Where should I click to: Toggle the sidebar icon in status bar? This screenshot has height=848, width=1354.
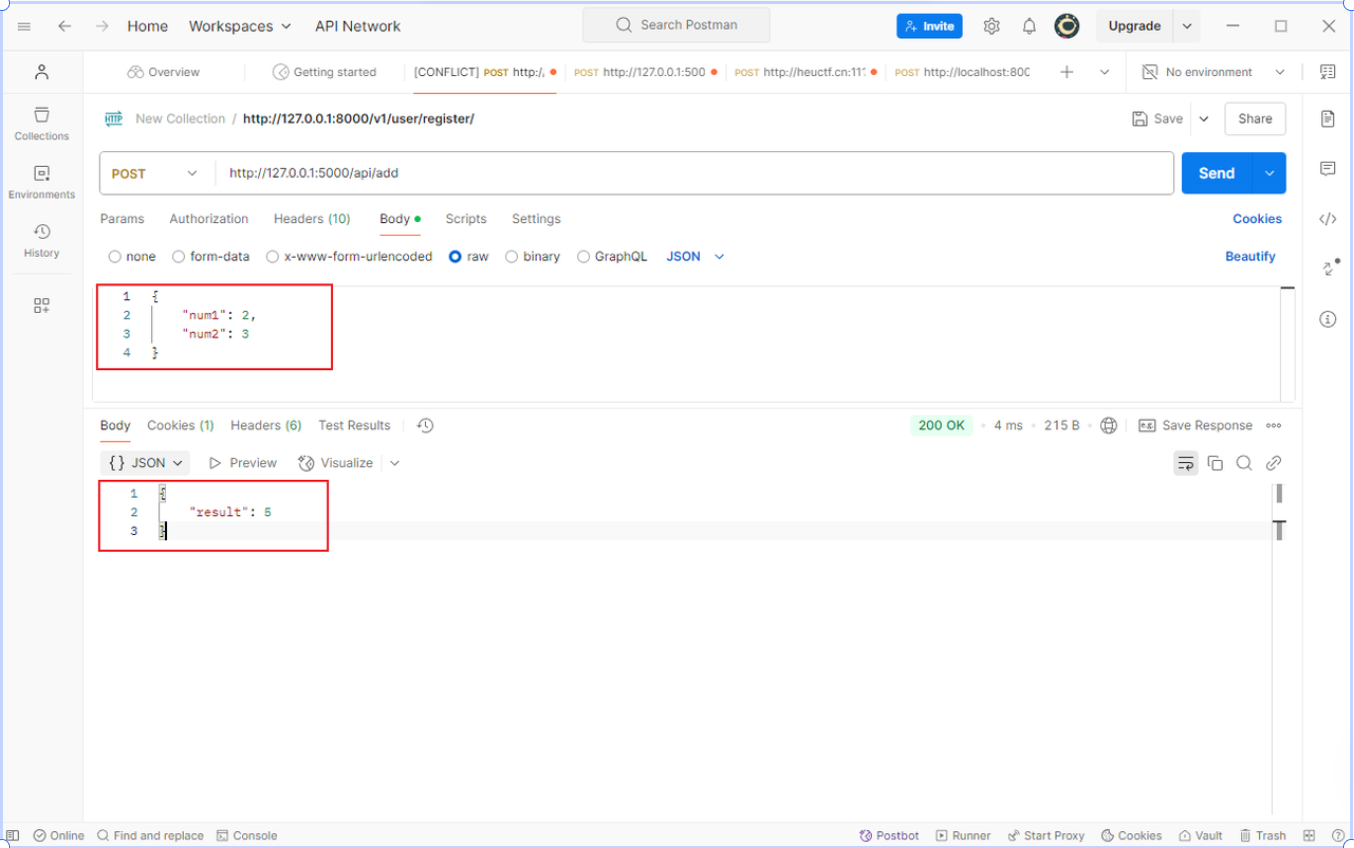point(13,835)
